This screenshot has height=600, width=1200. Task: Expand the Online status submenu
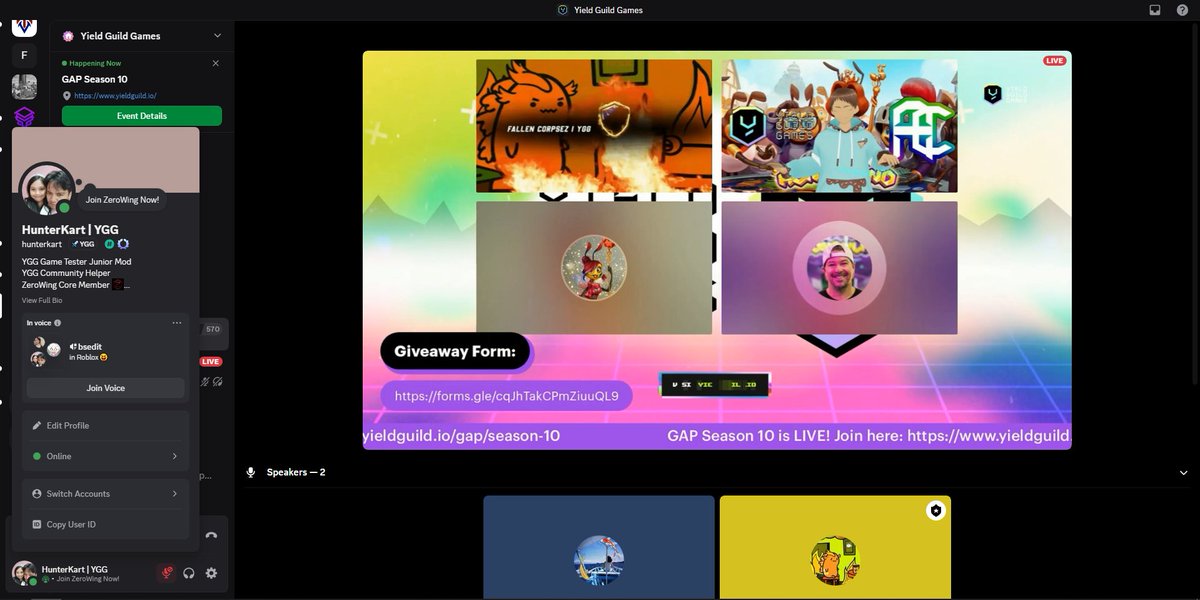click(x=106, y=456)
